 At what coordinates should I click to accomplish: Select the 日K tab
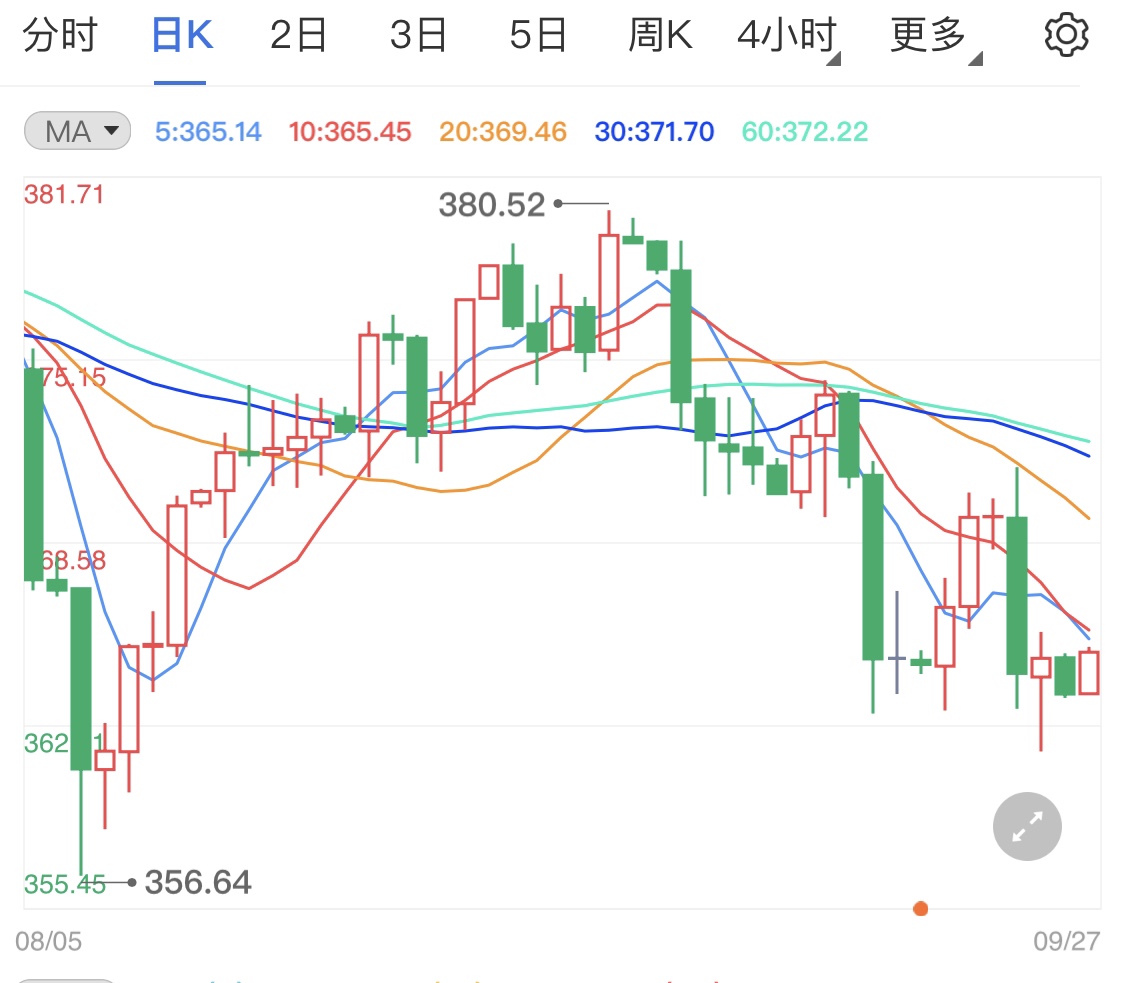(182, 34)
